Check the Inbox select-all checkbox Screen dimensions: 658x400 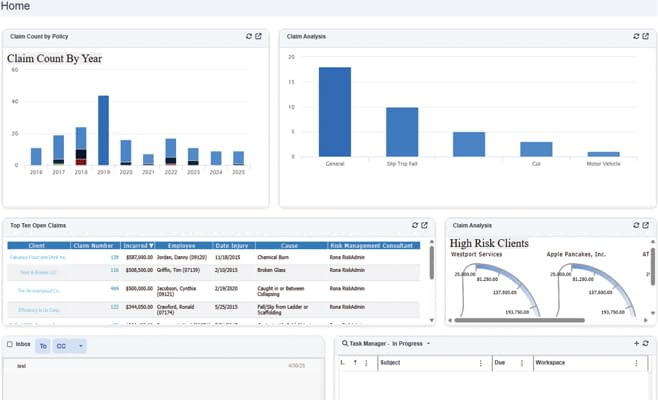pyautogui.click(x=10, y=345)
